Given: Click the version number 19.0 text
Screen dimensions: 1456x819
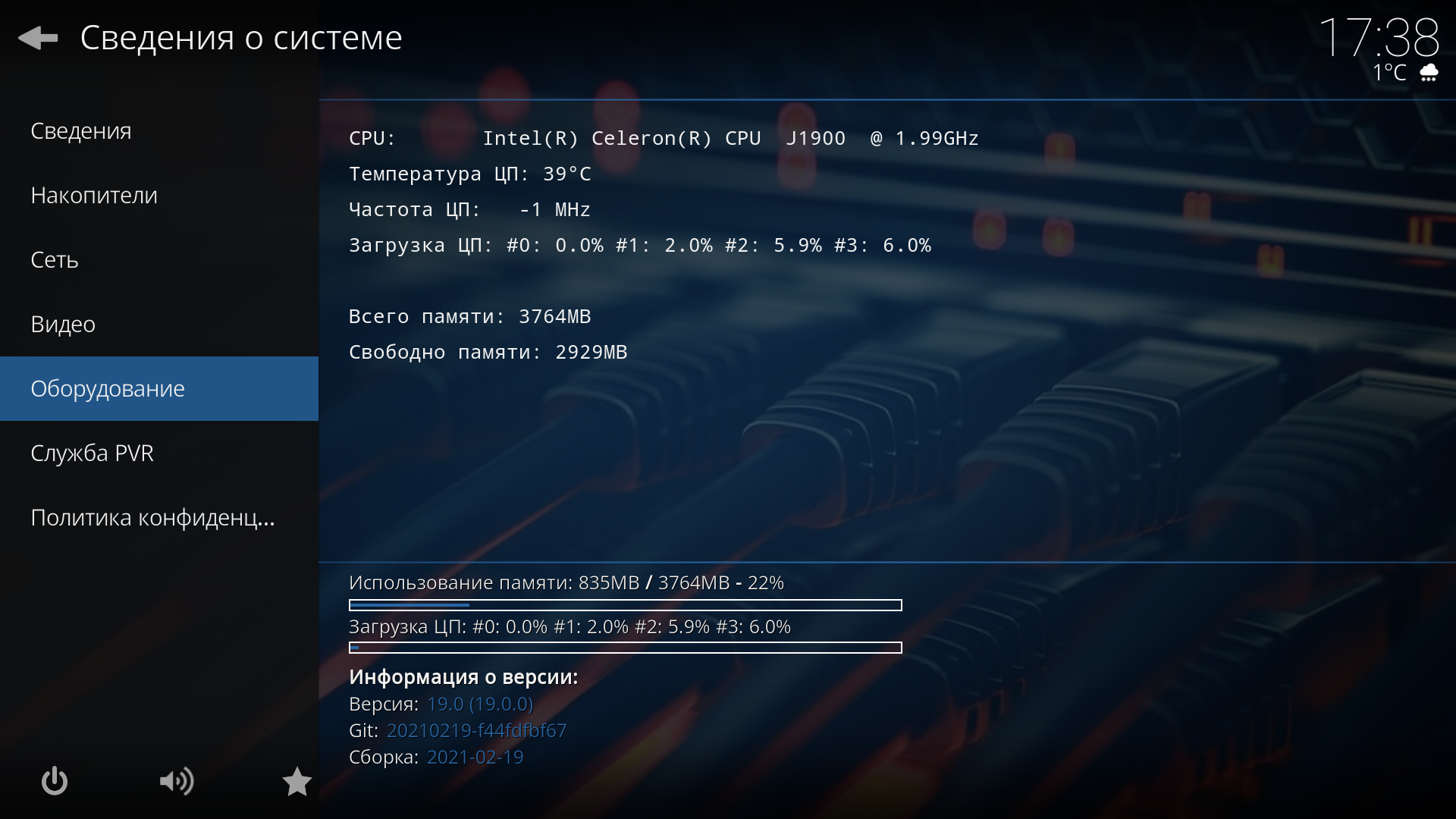Looking at the screenshot, I should point(479,704).
